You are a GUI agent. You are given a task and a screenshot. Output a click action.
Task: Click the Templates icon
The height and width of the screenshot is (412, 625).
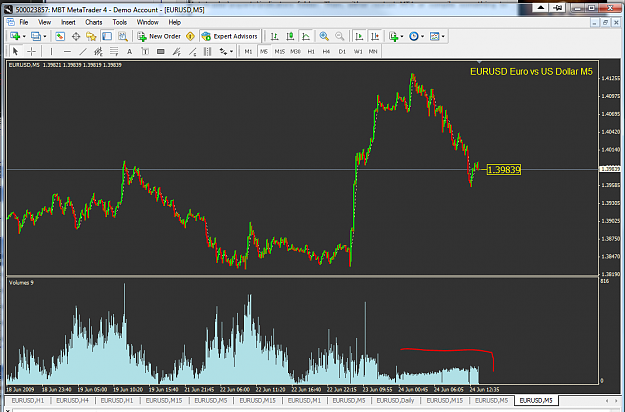point(434,36)
